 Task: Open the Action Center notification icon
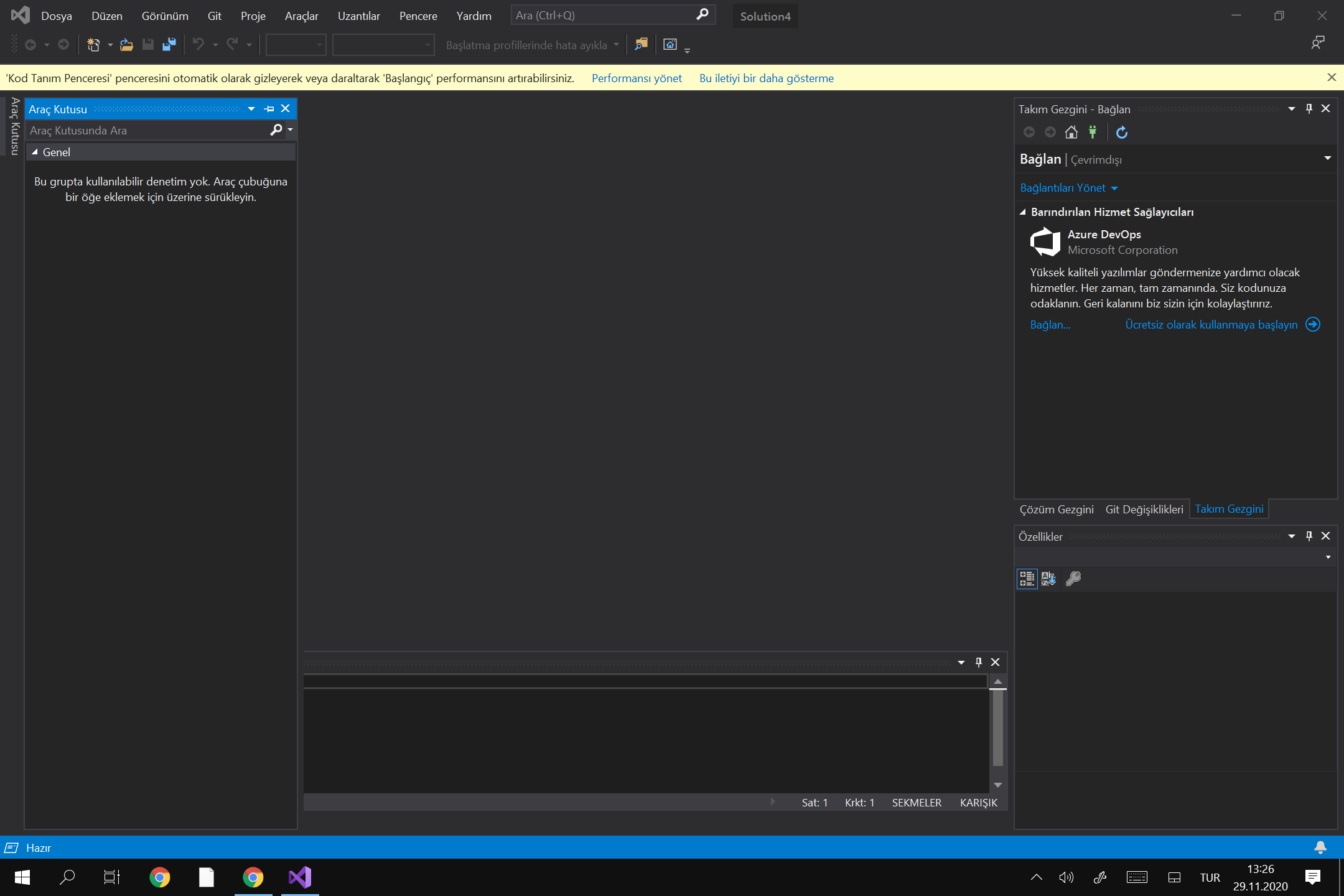[x=1313, y=877]
